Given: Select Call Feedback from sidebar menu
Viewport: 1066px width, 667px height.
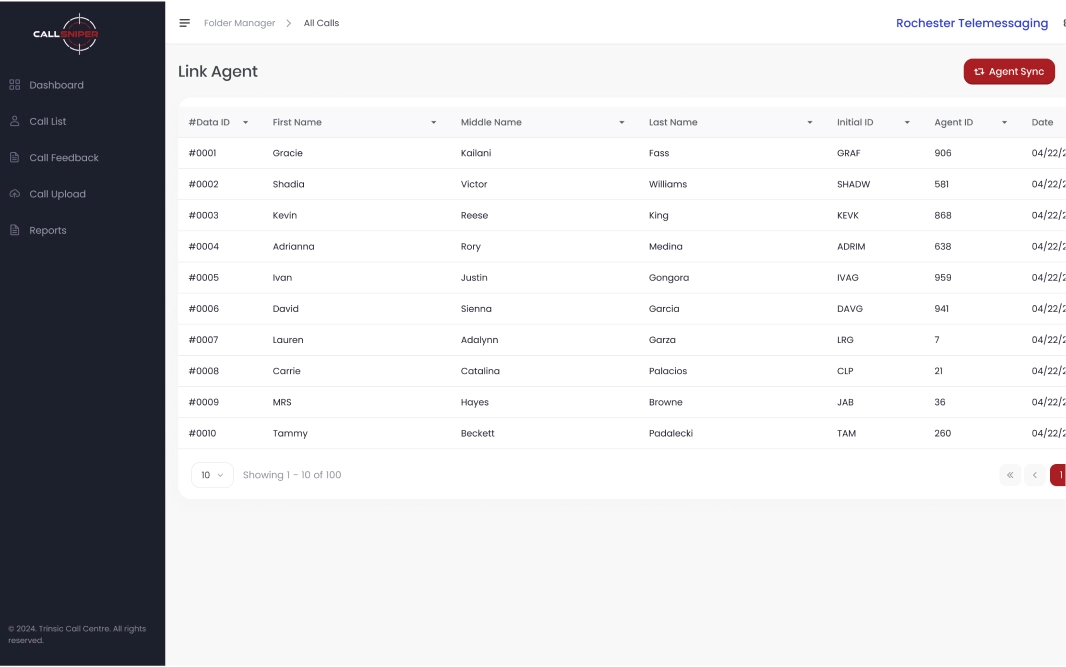Looking at the screenshot, I should 64,158.
